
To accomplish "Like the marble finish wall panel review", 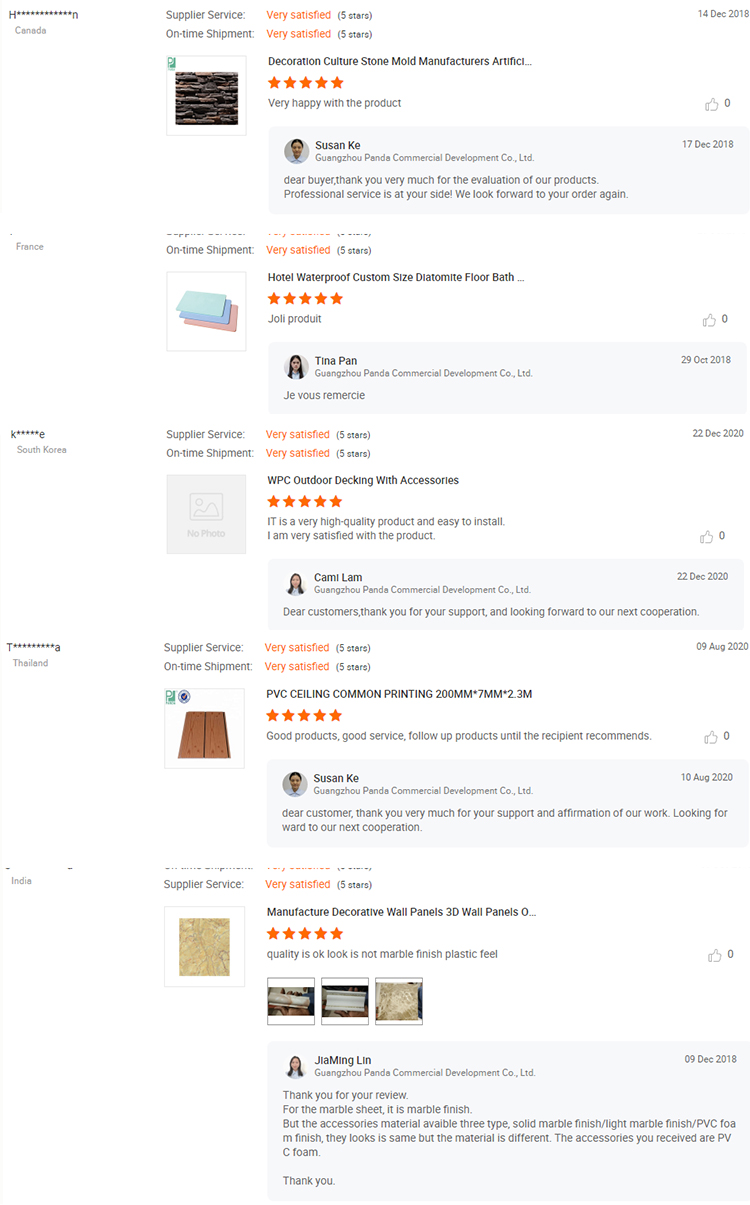I will click(x=714, y=956).
